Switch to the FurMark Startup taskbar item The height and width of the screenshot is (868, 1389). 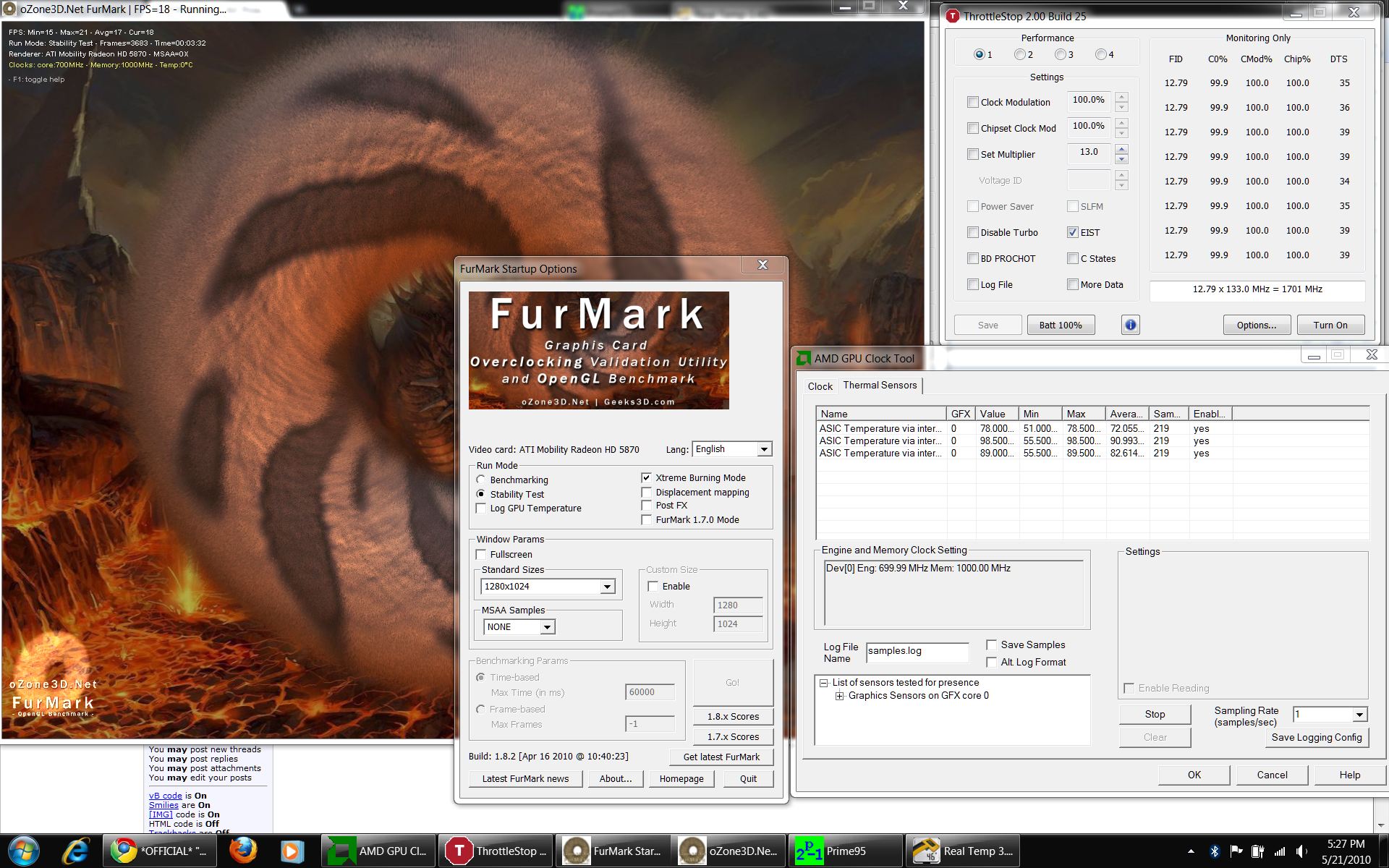coord(613,851)
